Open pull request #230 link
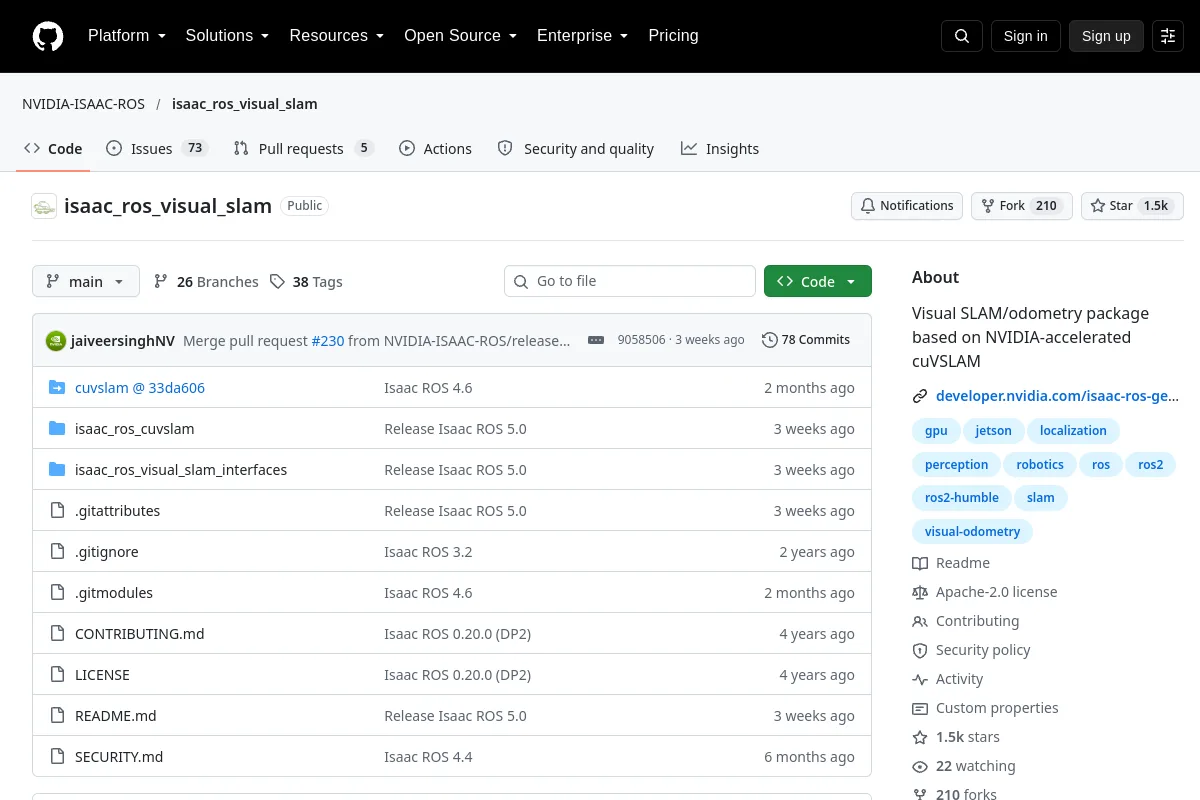This screenshot has height=800, width=1200. 328,340
